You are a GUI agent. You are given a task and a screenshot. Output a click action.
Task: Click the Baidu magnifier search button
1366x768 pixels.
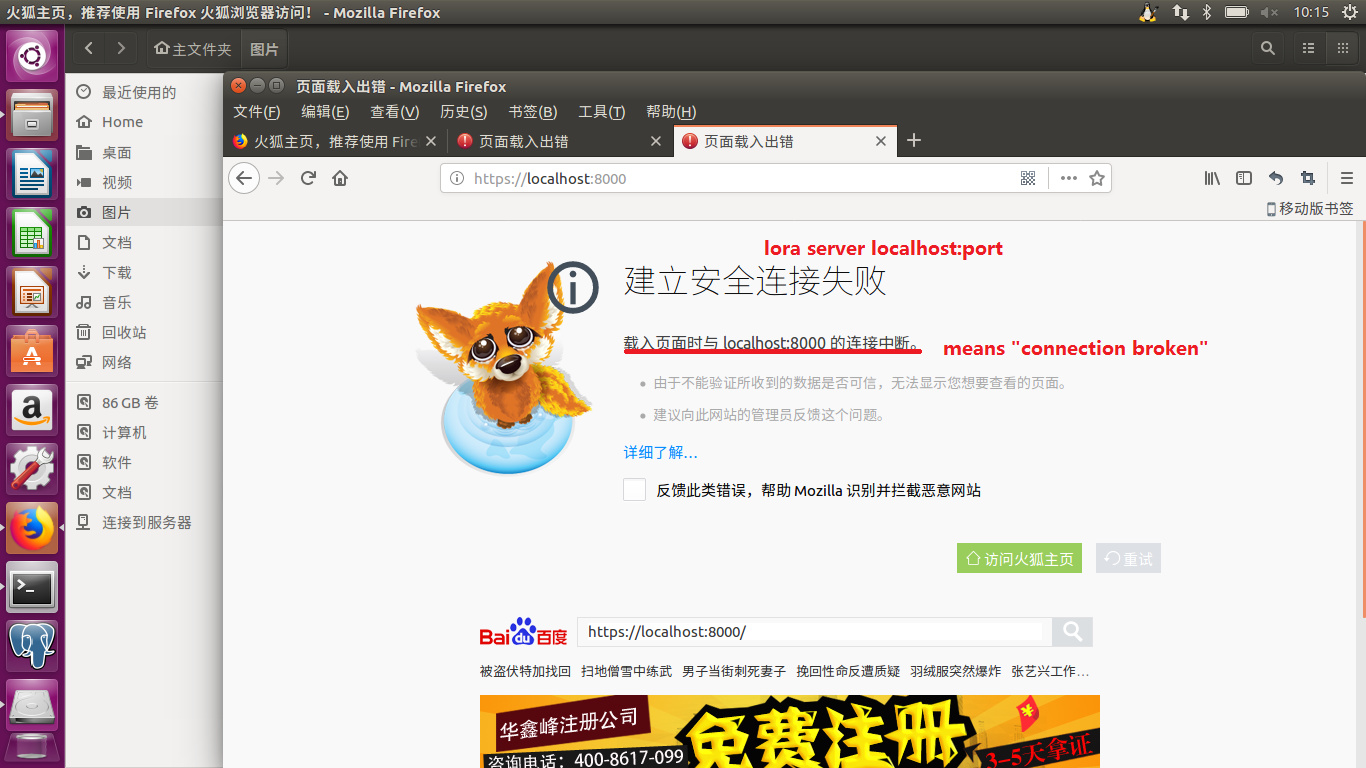pos(1072,632)
